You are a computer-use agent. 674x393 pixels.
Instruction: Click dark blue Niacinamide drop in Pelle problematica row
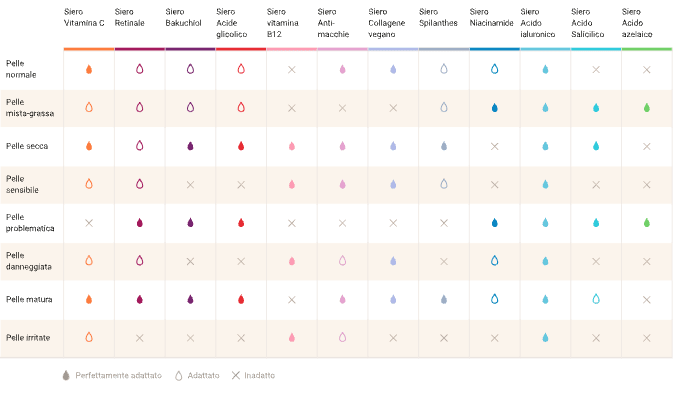494,223
